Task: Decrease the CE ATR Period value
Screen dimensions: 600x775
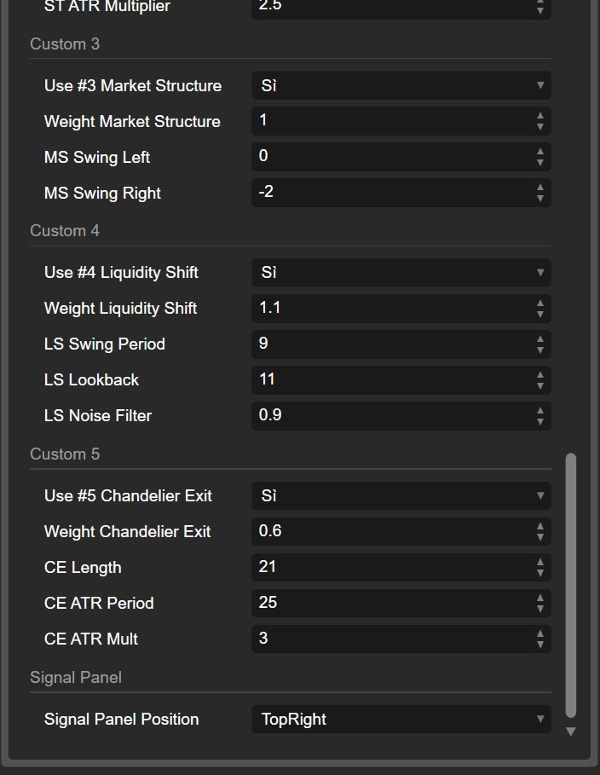Action: [x=540, y=609]
